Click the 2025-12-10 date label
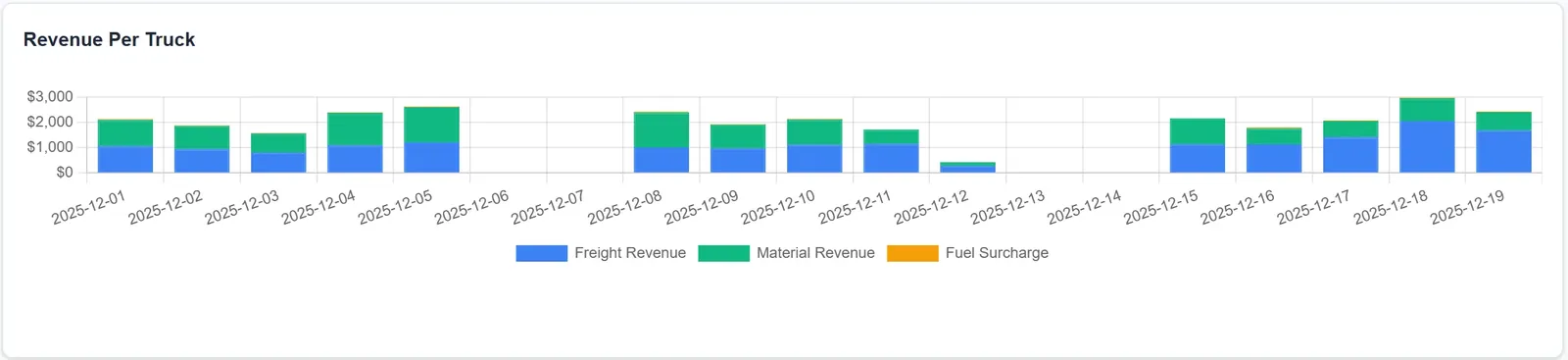 tap(778, 207)
